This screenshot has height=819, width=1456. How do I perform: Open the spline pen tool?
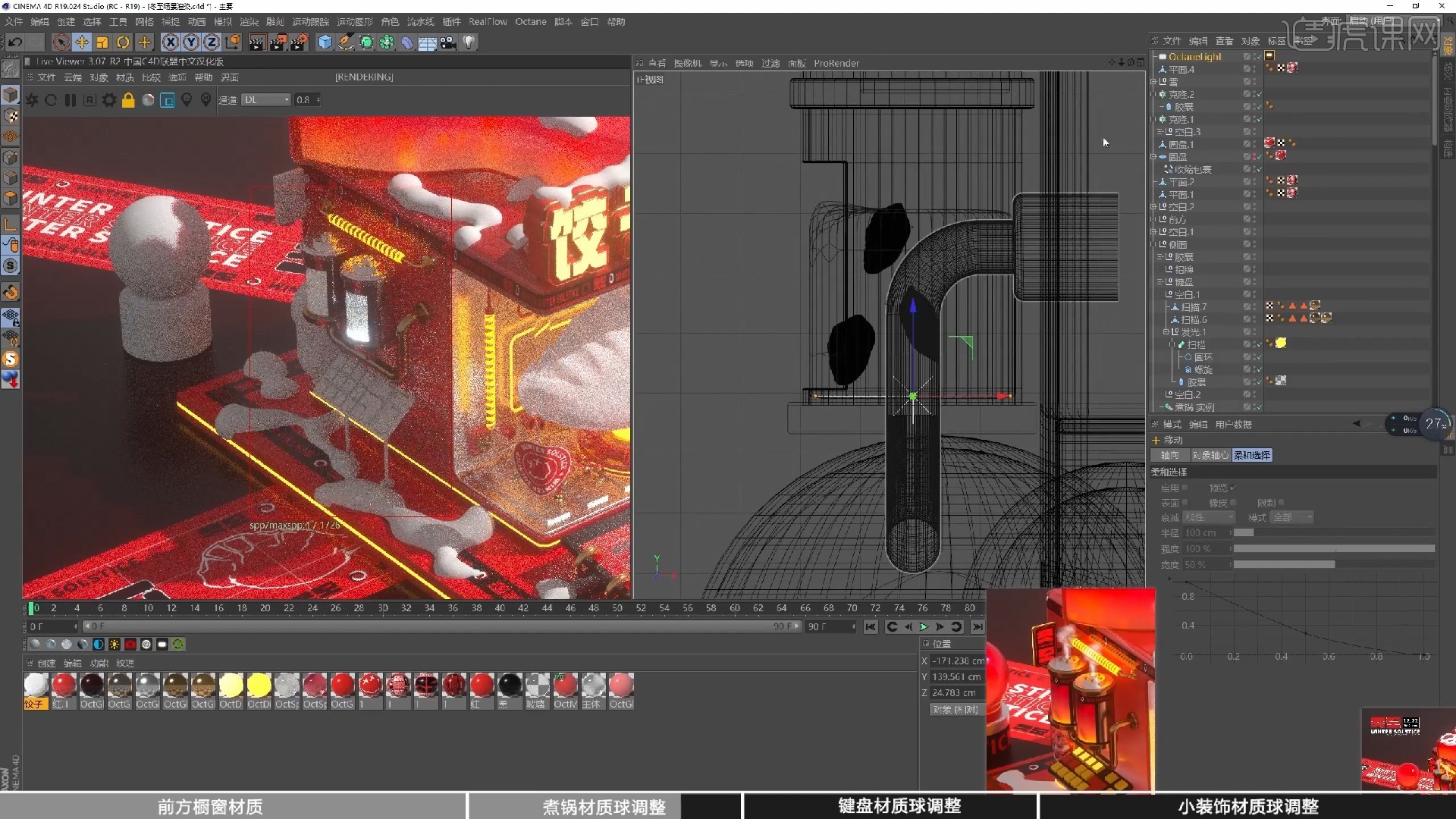(346, 42)
